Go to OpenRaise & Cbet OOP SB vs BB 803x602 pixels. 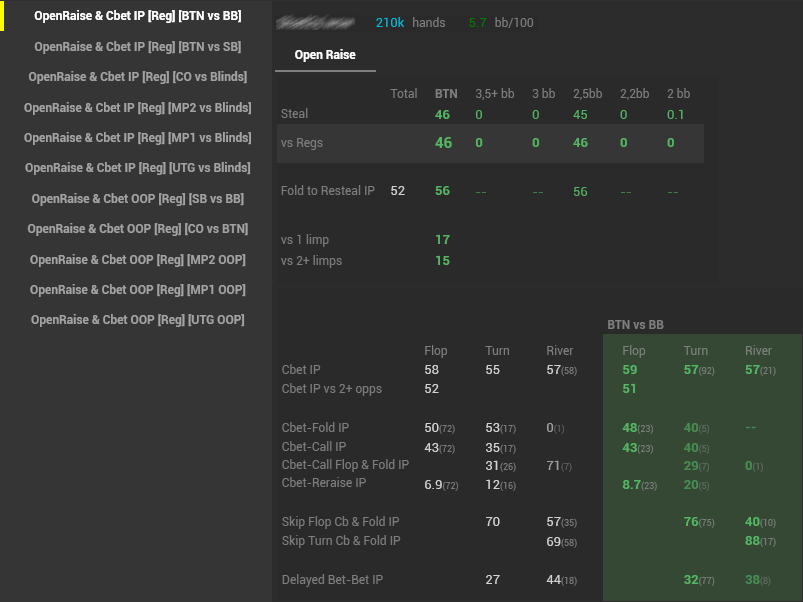pos(137,198)
